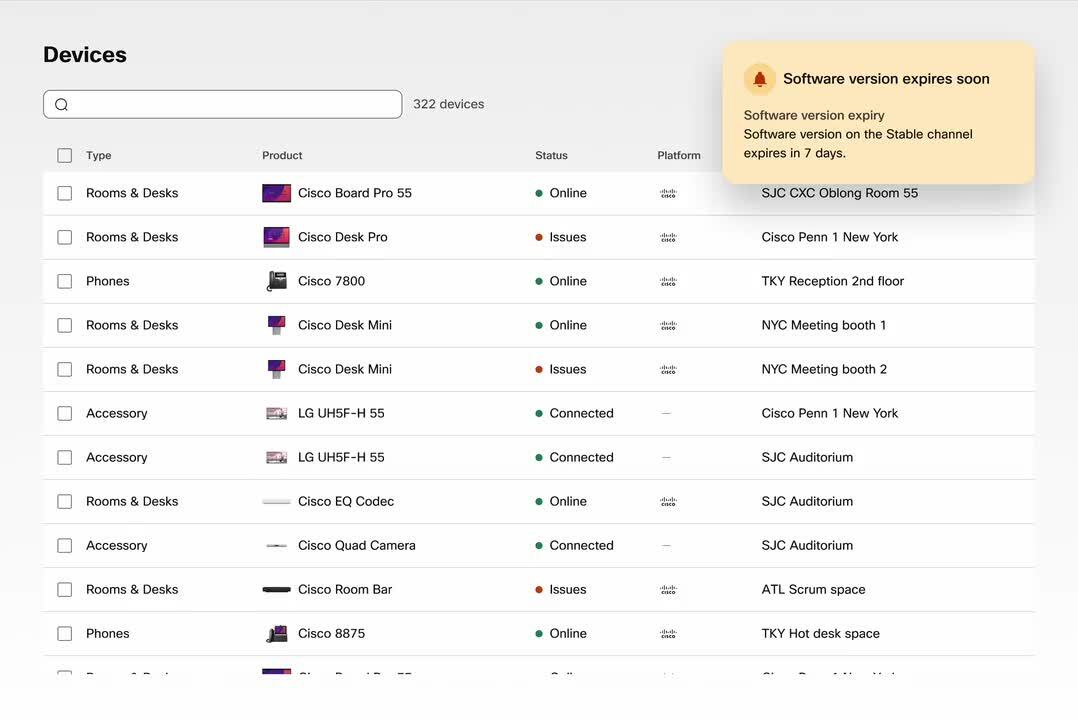Image resolution: width=1078 pixels, height=720 pixels.
Task: Check the box for the Cisco Board Pro 55 row
Action: pos(65,193)
